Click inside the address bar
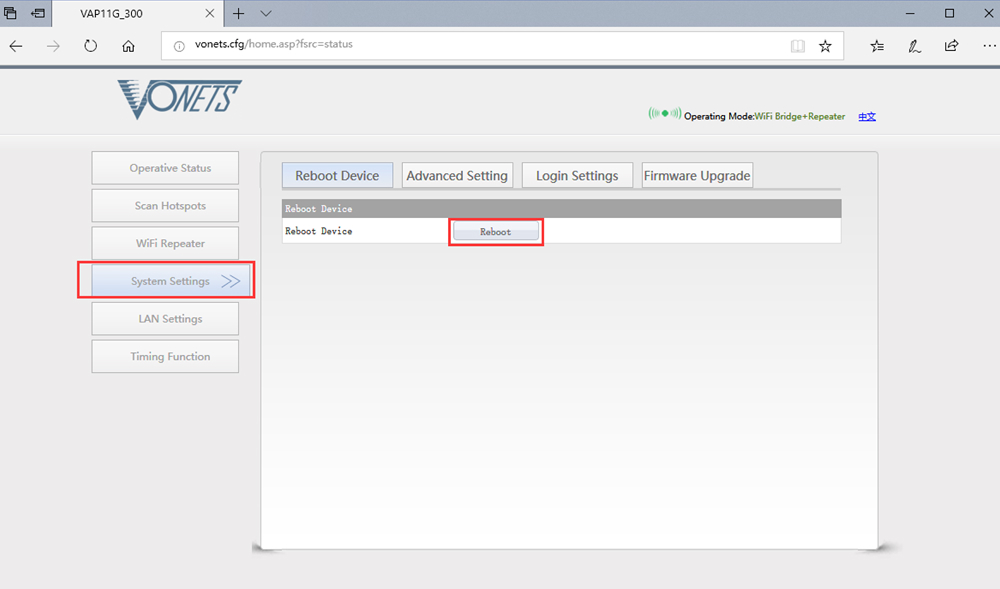1000x589 pixels. 450,45
